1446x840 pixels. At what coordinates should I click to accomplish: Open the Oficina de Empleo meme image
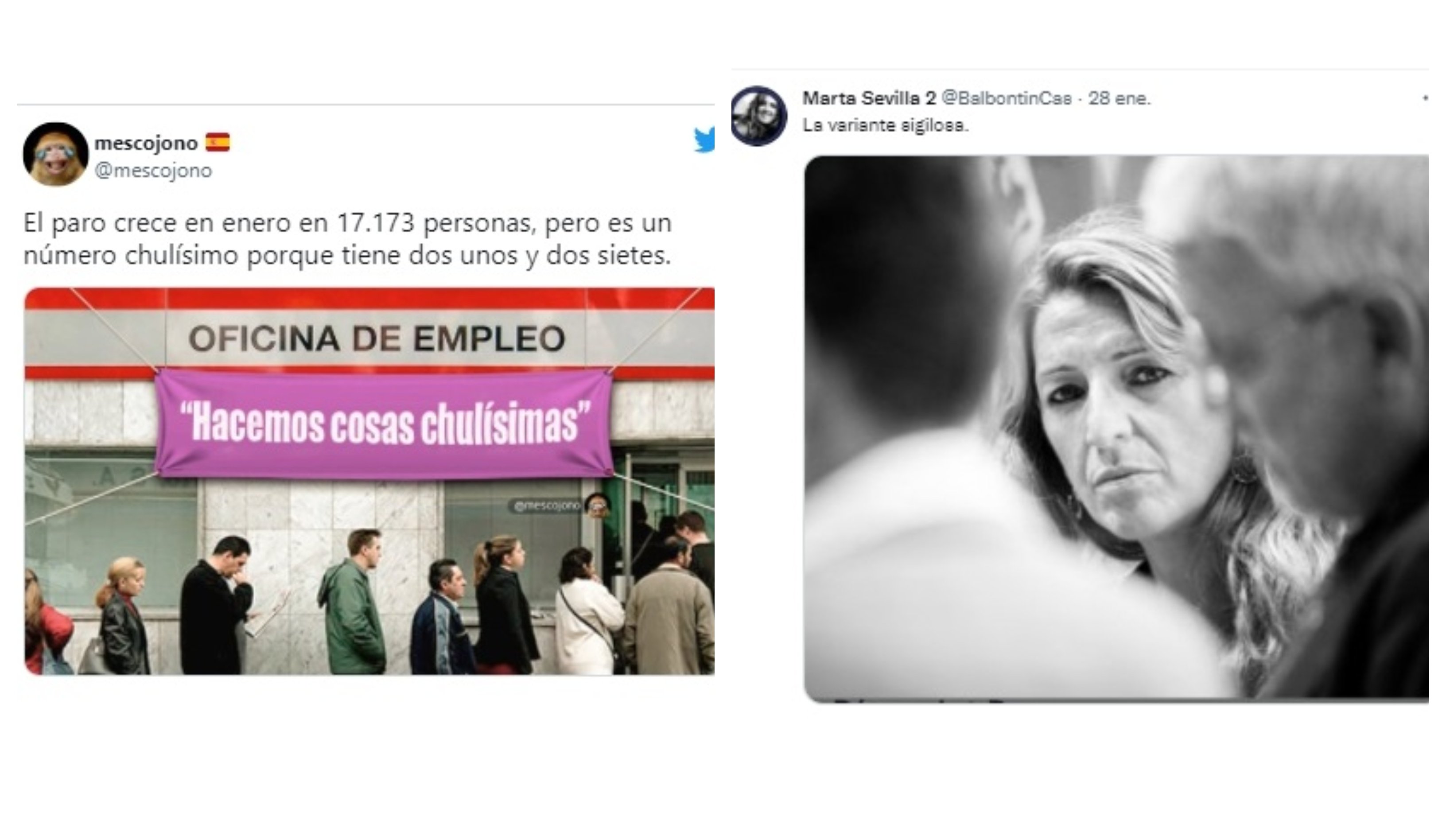pos(369,481)
